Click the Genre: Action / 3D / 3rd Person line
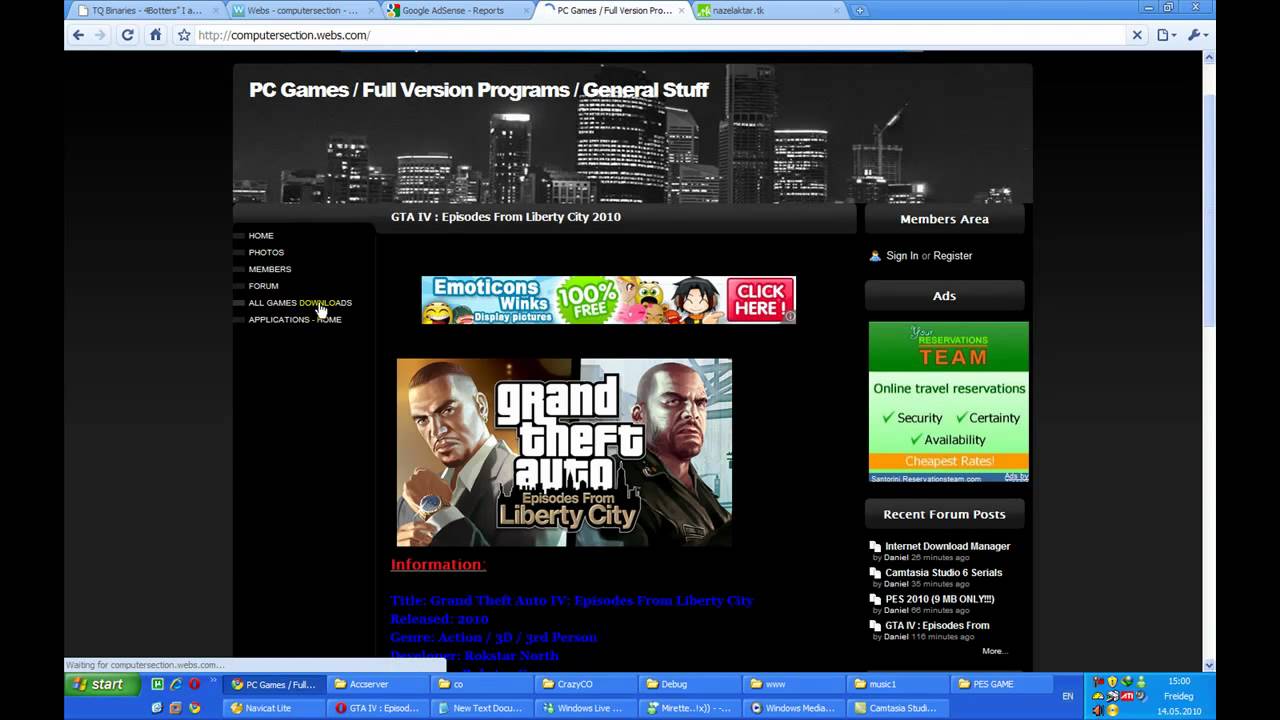 coord(493,637)
